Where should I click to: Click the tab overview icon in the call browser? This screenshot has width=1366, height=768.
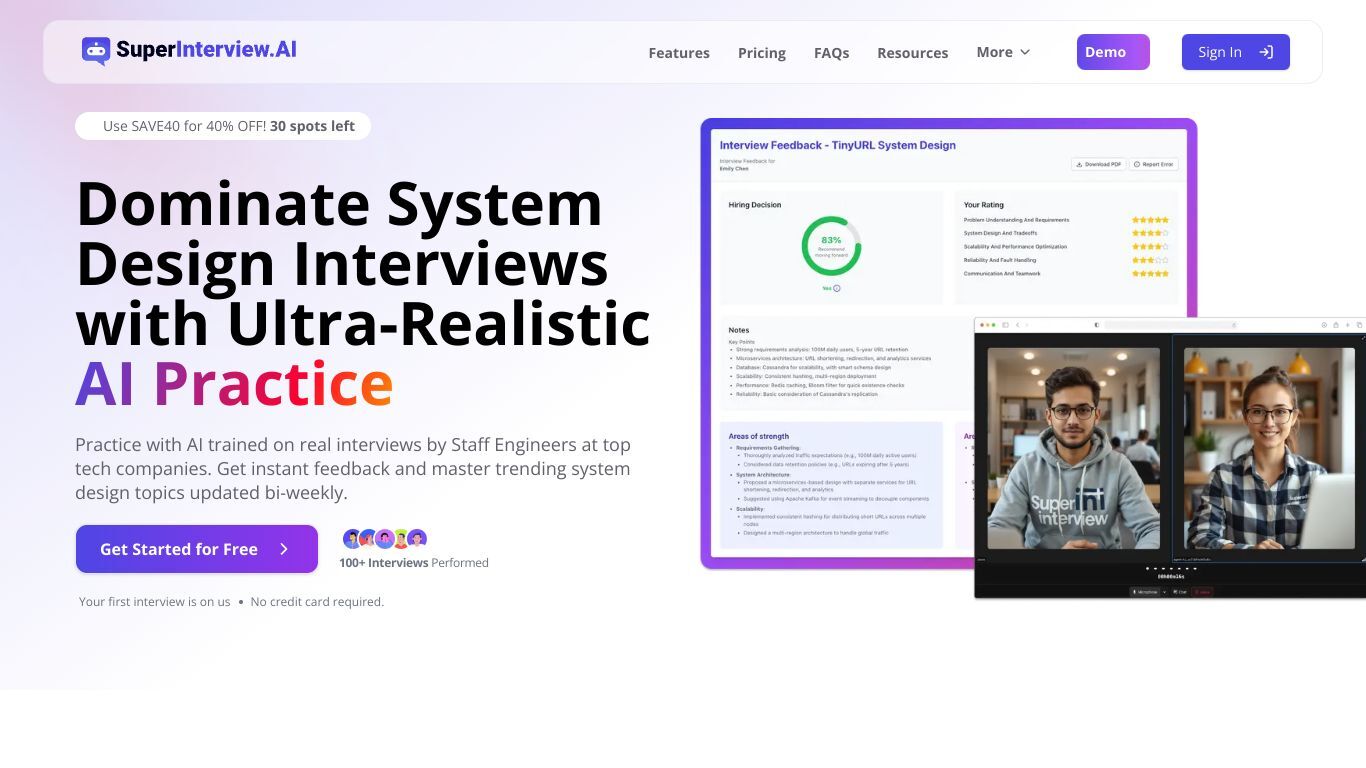click(1360, 325)
